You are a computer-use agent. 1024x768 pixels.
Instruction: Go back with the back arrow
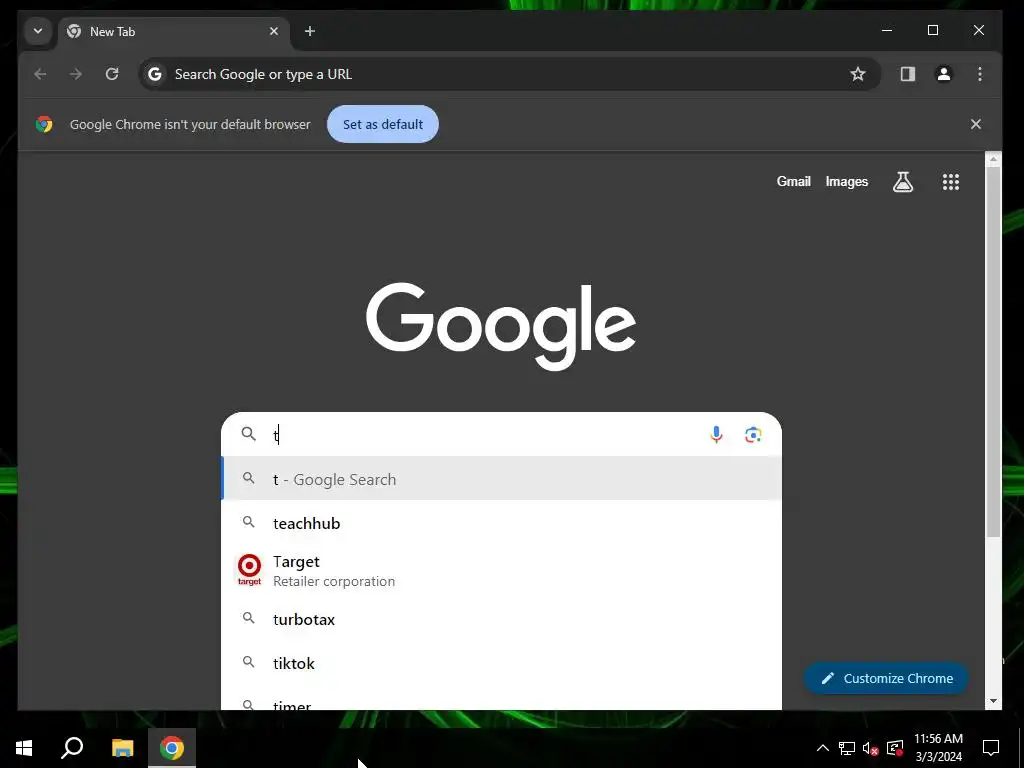[x=40, y=74]
